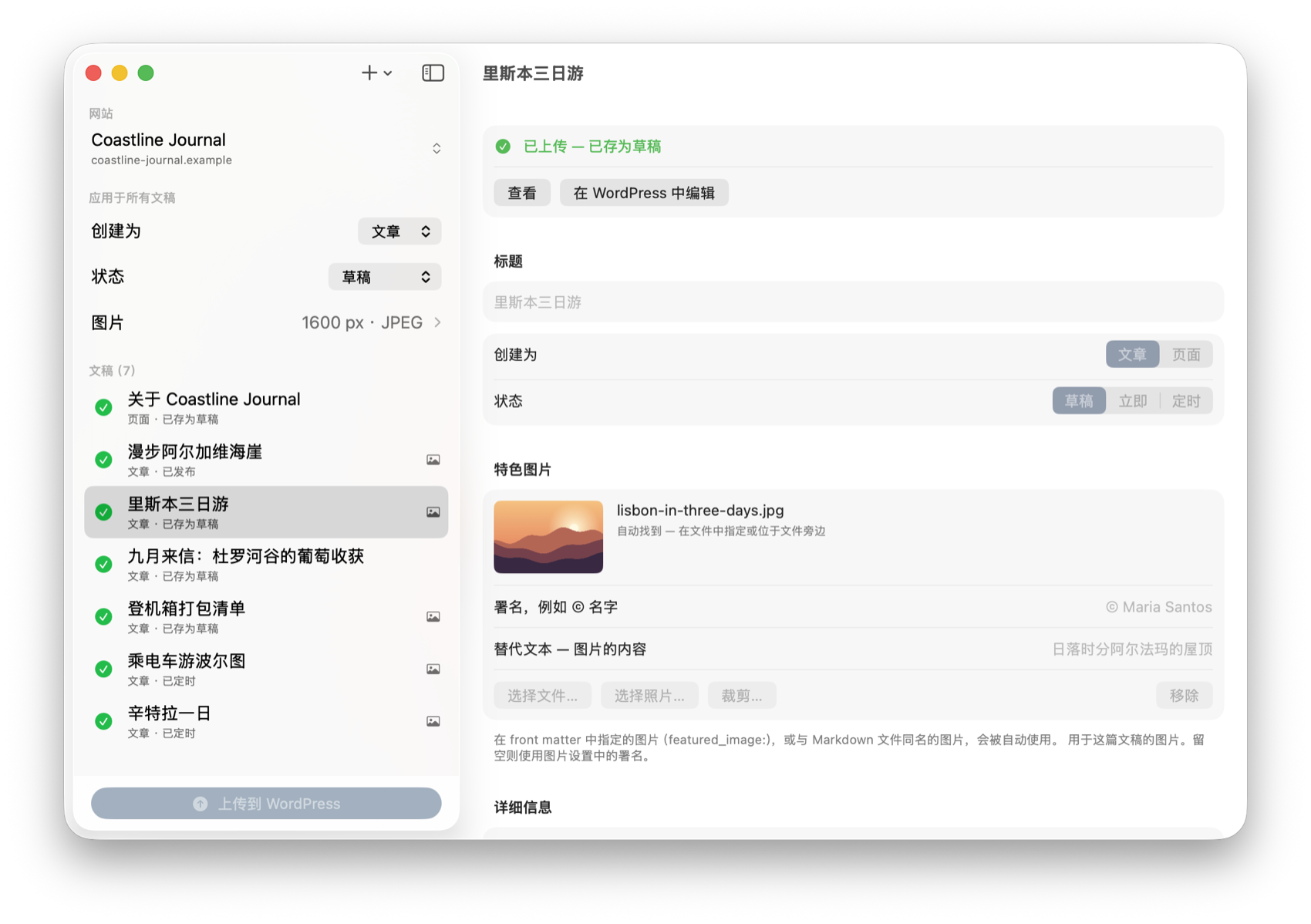The image size is (1311, 924).
Task: Select 文章 in 创建为 segmented control
Action: (x=1132, y=355)
